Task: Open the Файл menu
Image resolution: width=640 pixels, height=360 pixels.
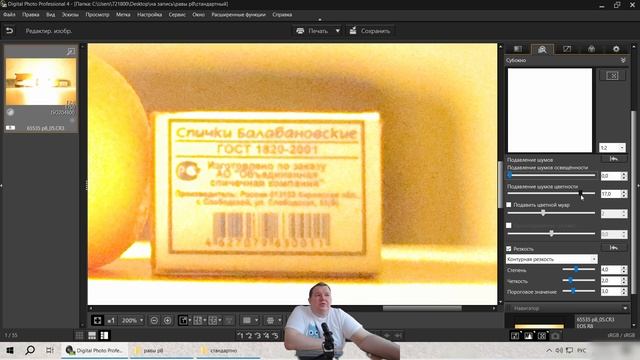Action: (x=9, y=14)
